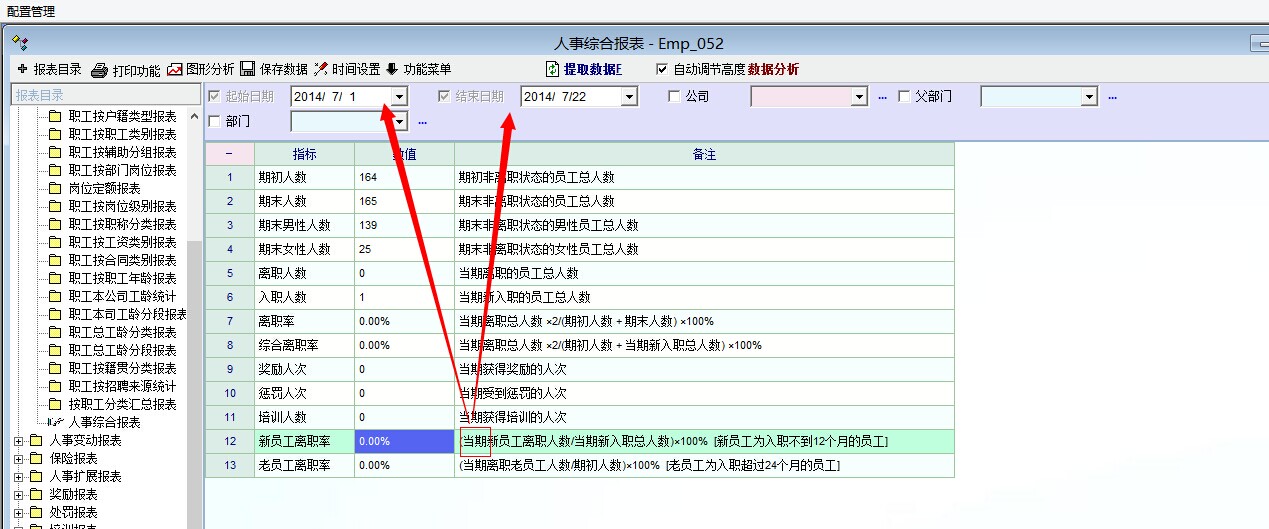Expand the 人事变动报表 tree node

(19, 440)
